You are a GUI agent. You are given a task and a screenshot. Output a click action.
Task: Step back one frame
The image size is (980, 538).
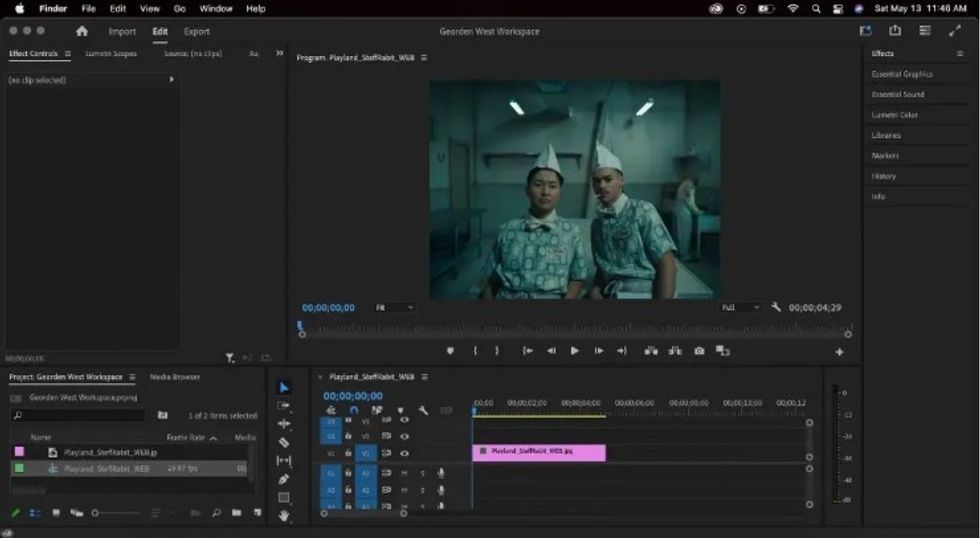tap(551, 351)
